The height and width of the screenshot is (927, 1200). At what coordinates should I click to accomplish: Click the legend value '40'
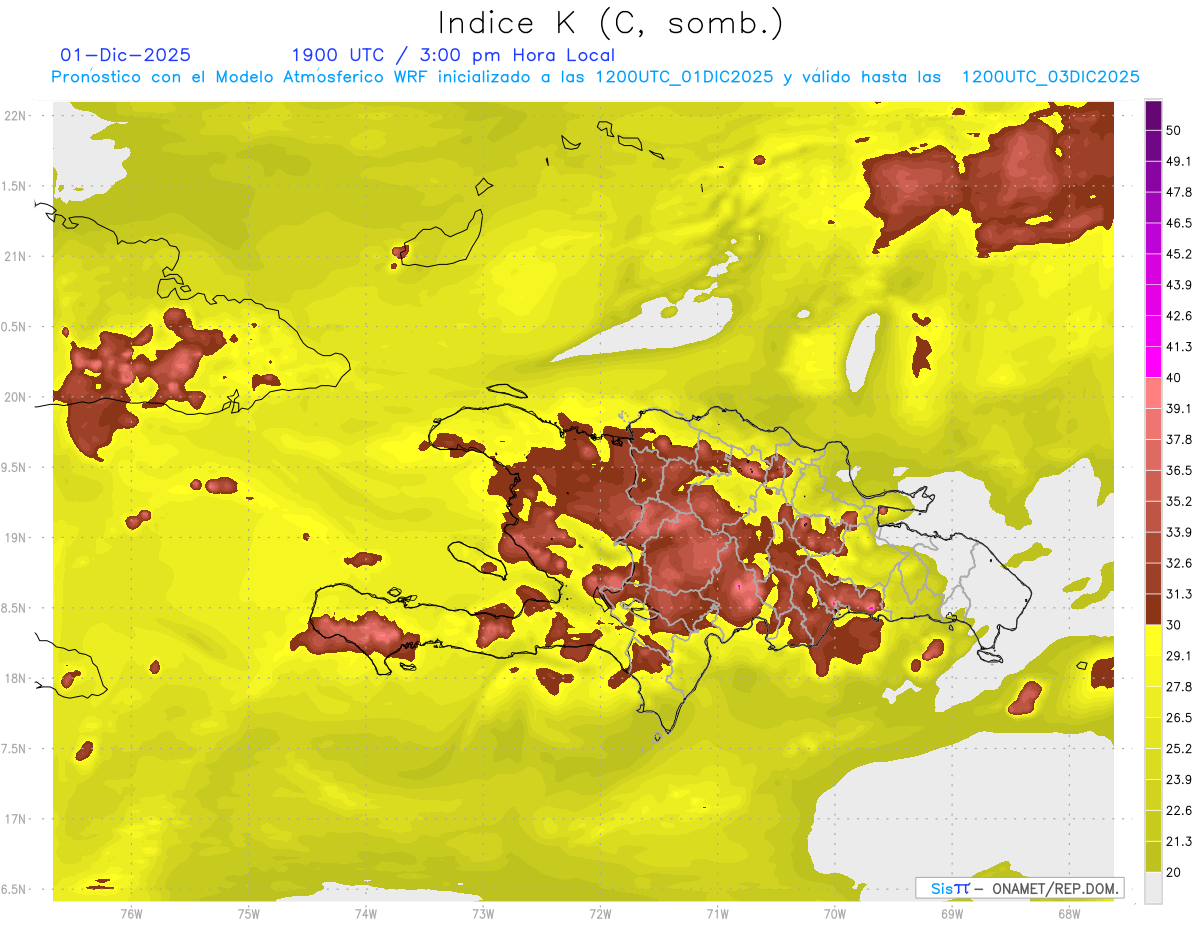click(x=1175, y=378)
